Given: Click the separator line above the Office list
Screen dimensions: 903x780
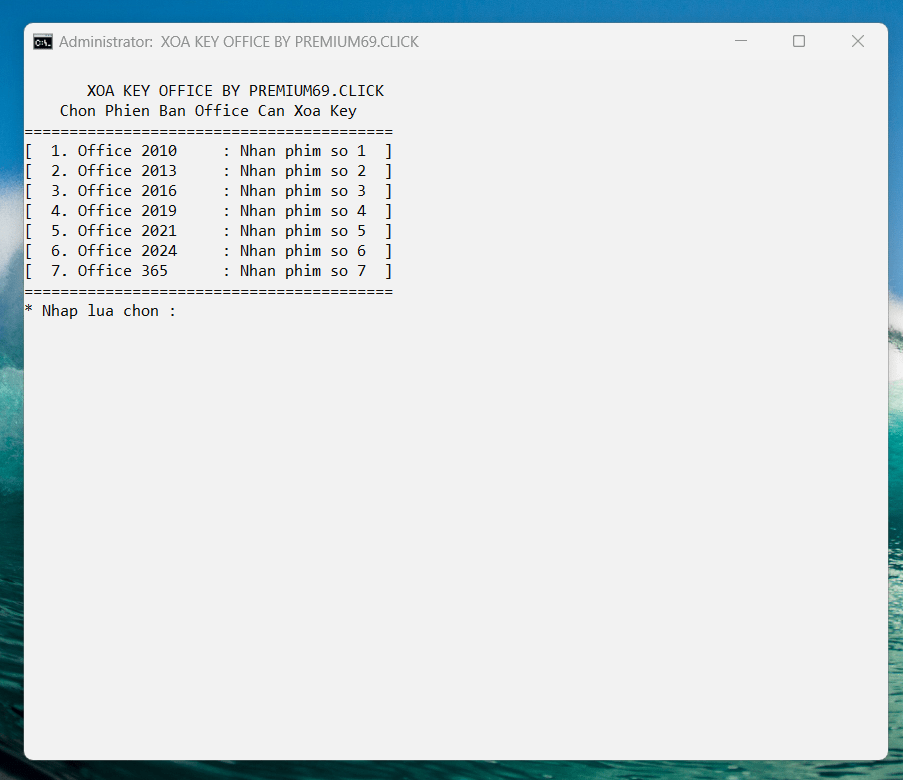Looking at the screenshot, I should coord(208,132).
